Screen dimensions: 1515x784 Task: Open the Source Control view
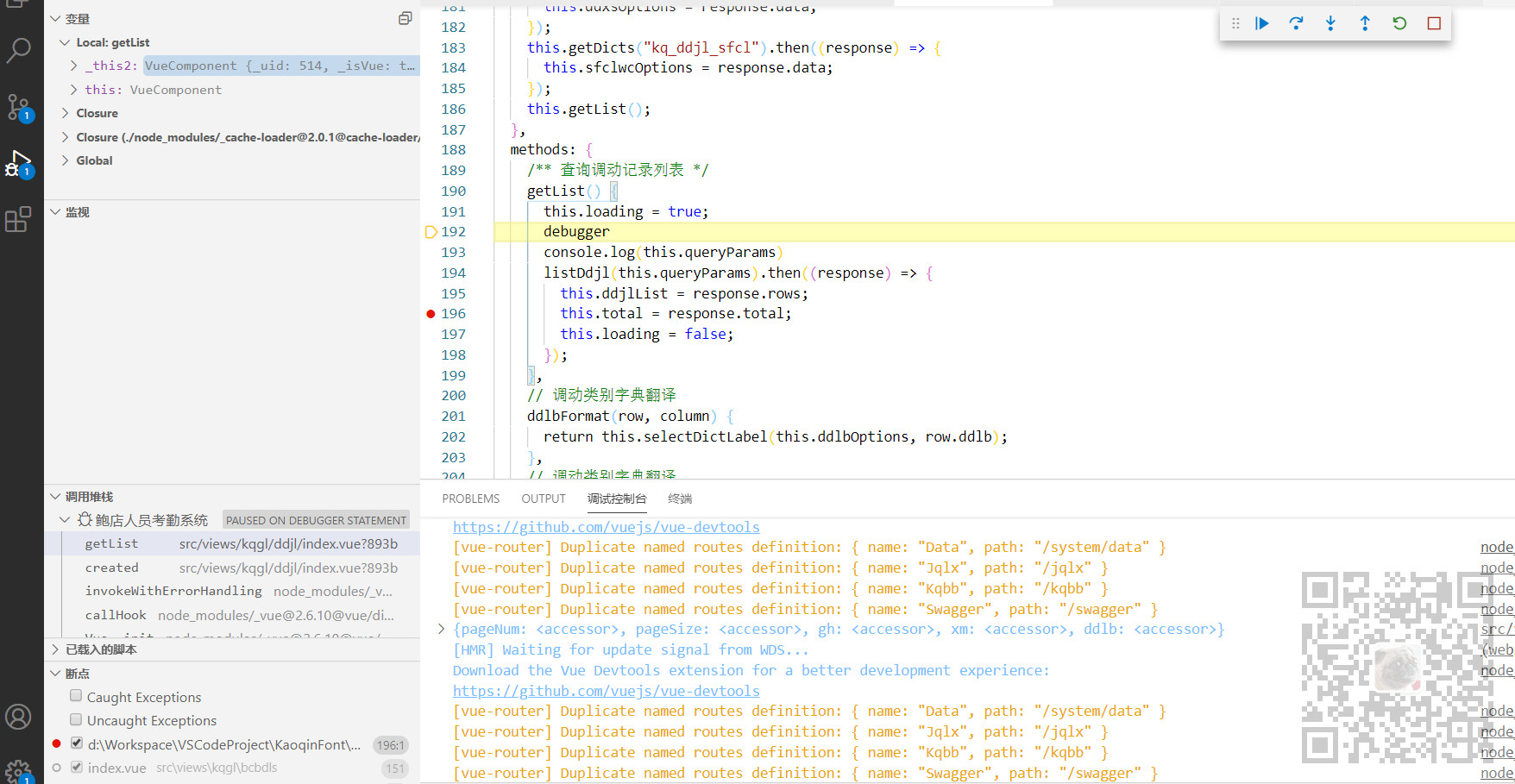pos(19,107)
